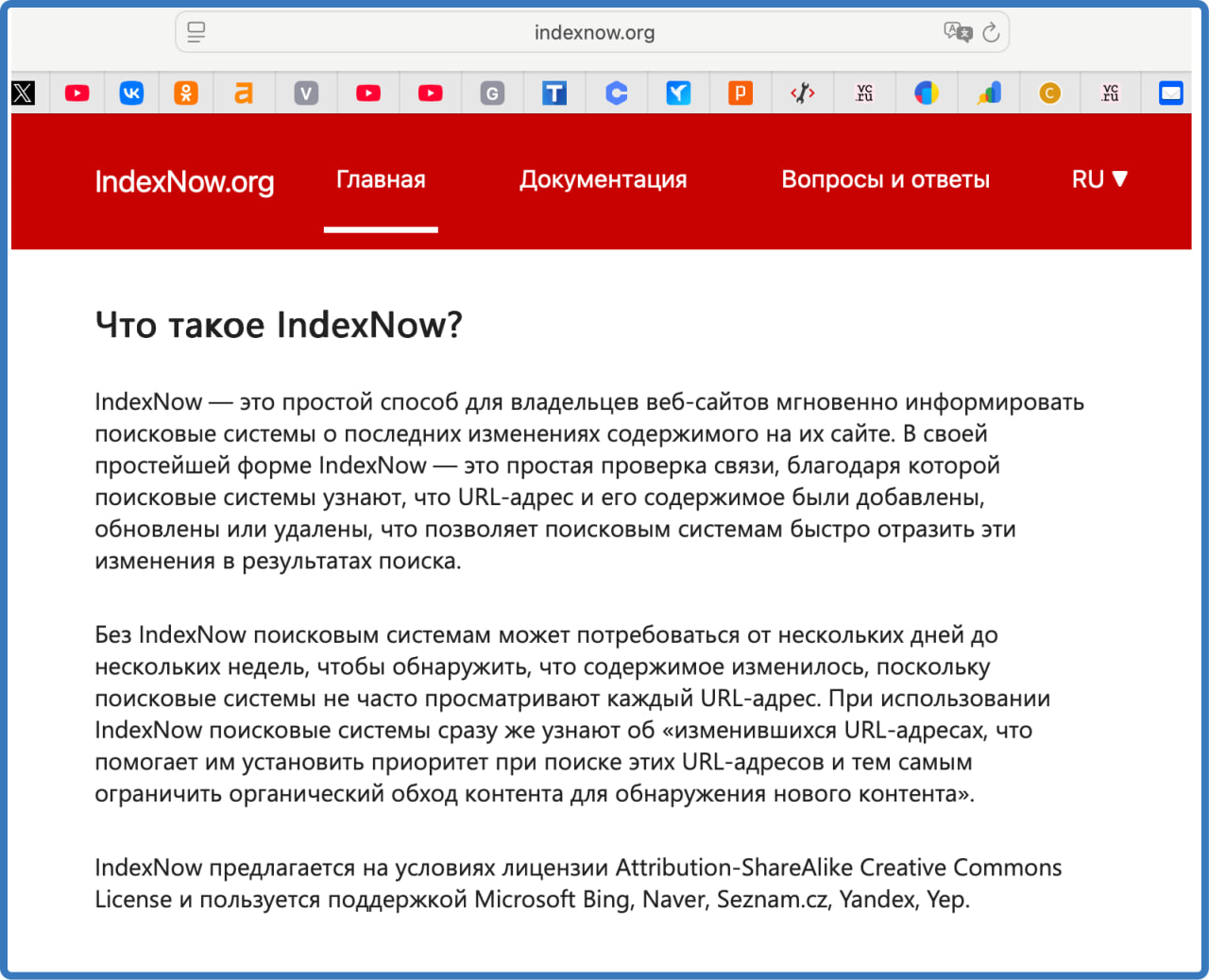Click the indexnow.org address field
The image size is (1209, 980).
(594, 33)
